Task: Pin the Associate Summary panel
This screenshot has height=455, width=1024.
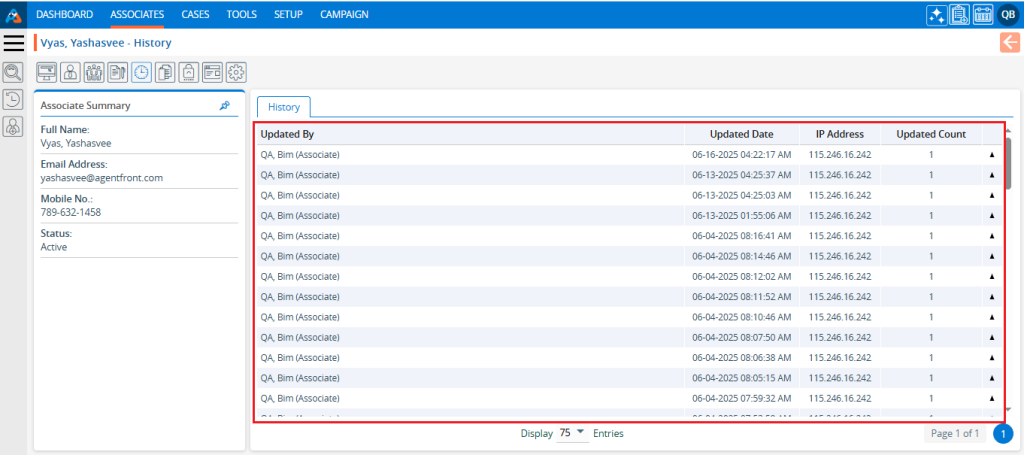Action: [x=225, y=105]
